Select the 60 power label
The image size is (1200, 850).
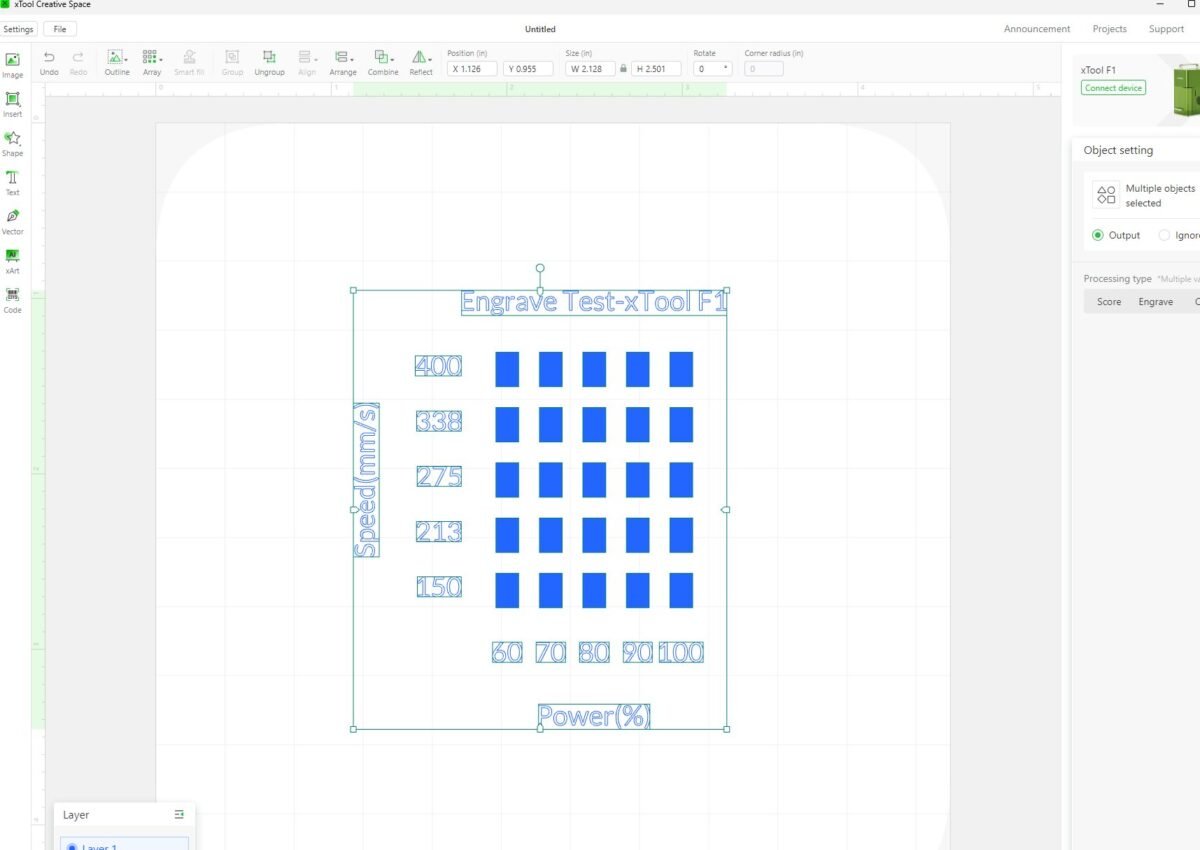point(507,652)
